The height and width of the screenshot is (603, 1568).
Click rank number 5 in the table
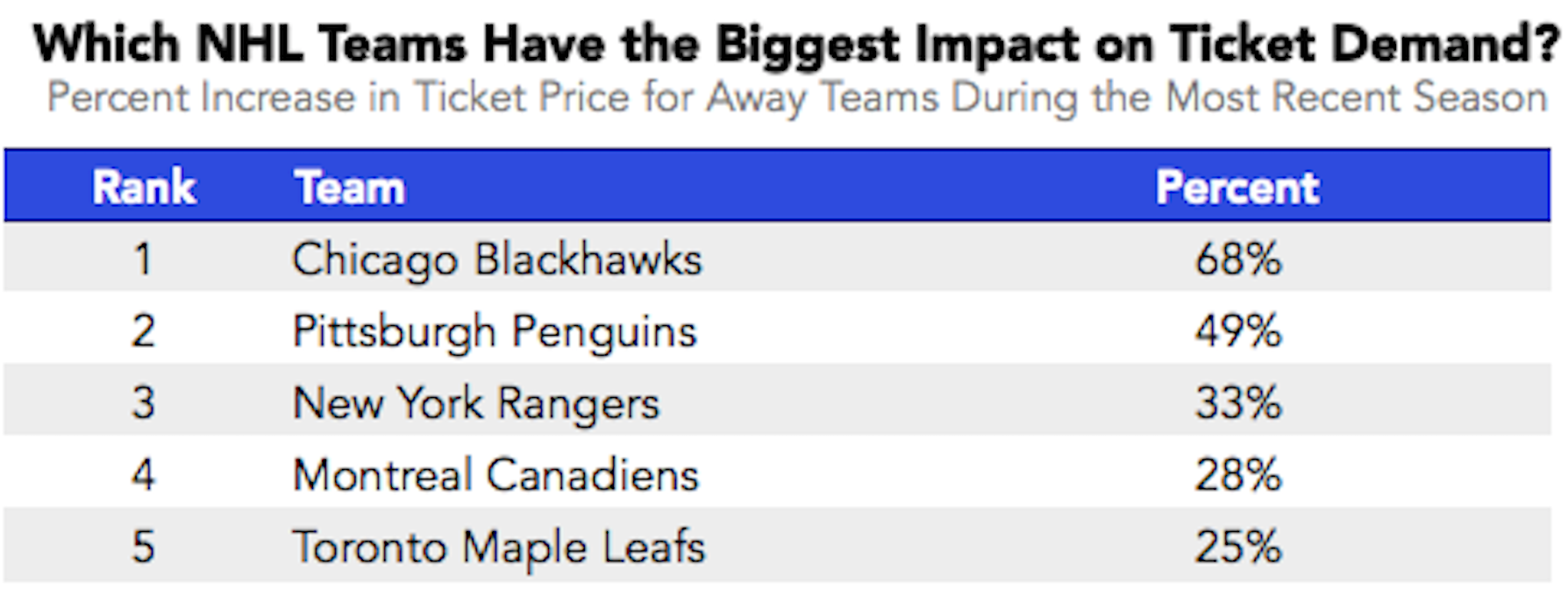click(143, 547)
